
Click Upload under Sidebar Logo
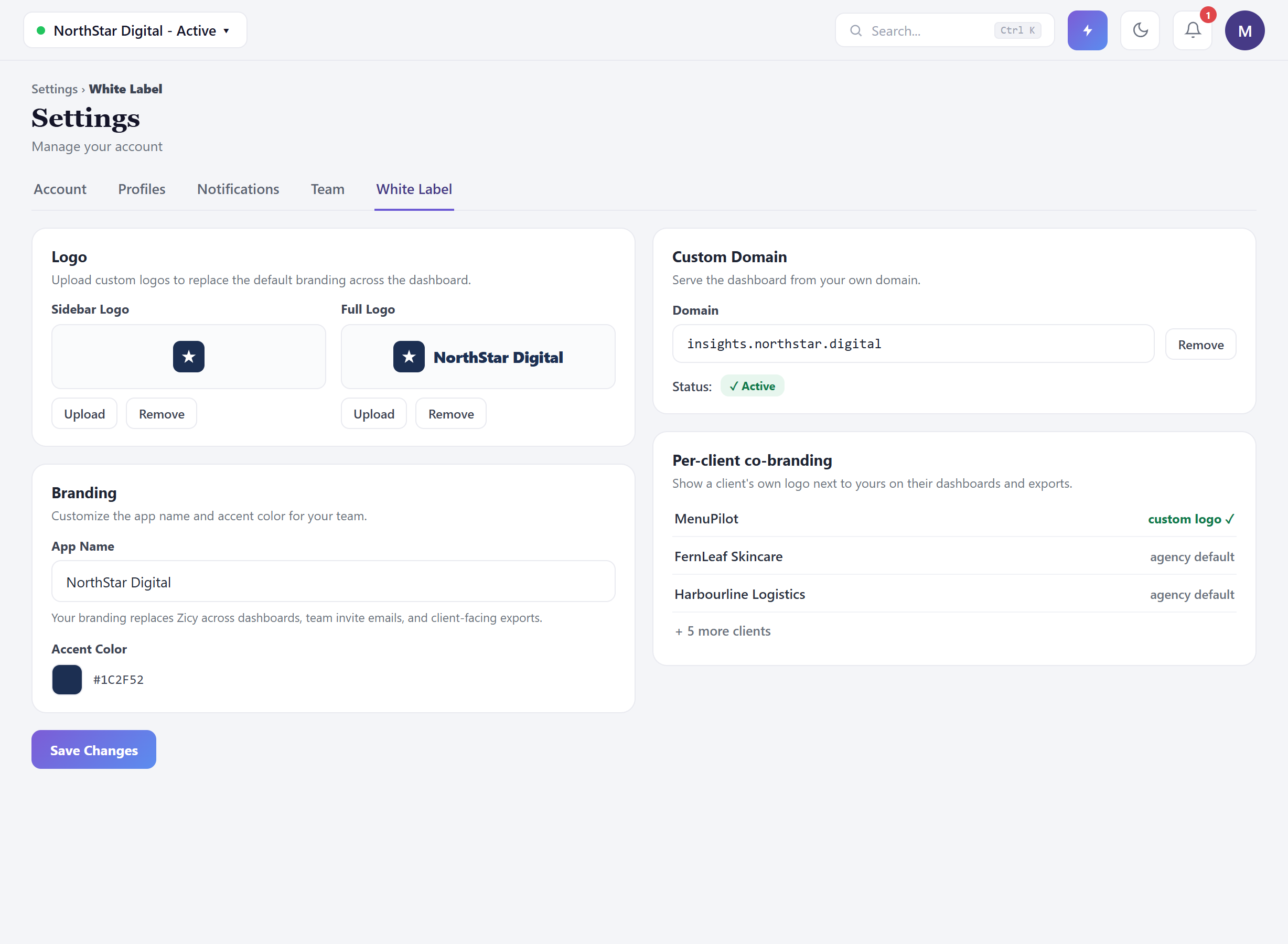click(84, 414)
